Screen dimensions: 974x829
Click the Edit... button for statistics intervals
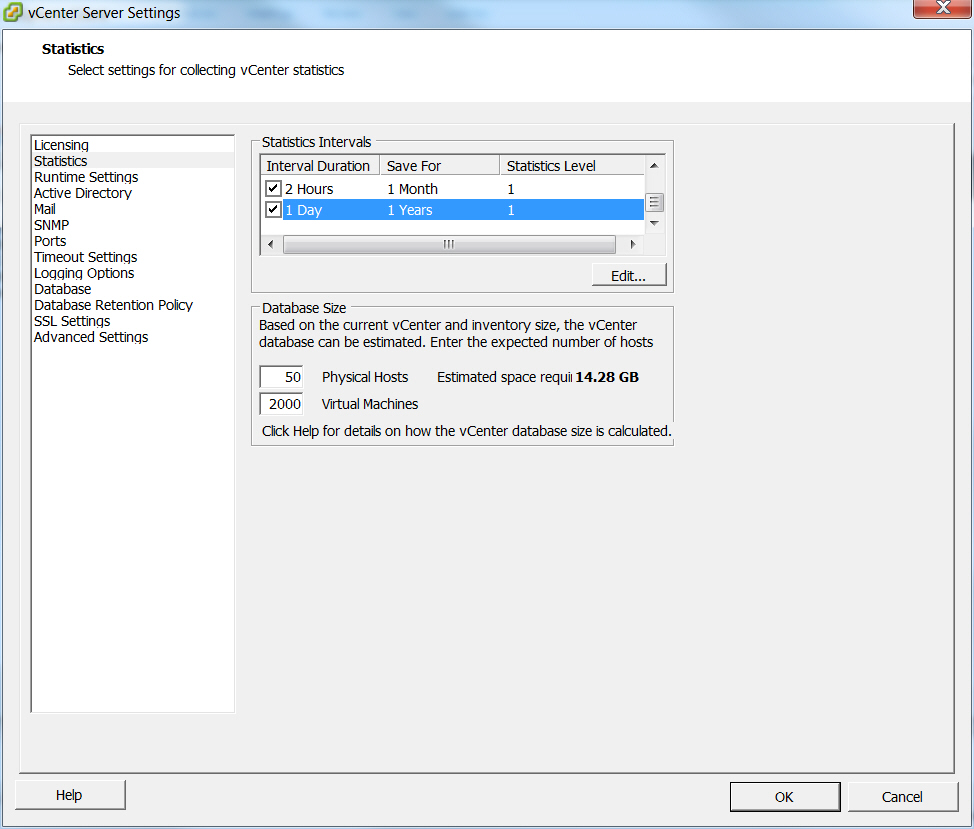click(629, 276)
